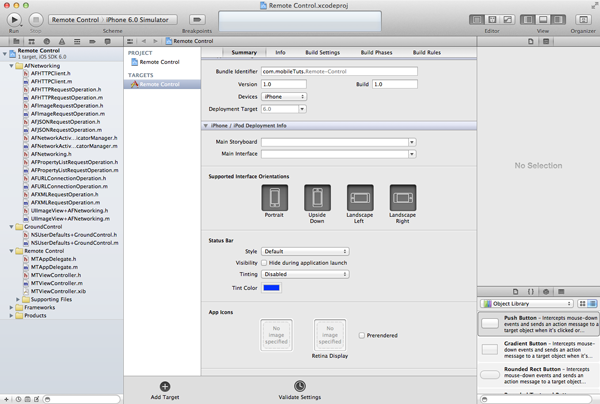Click the Validate Settings button
This screenshot has width=600, height=404.
300,391
